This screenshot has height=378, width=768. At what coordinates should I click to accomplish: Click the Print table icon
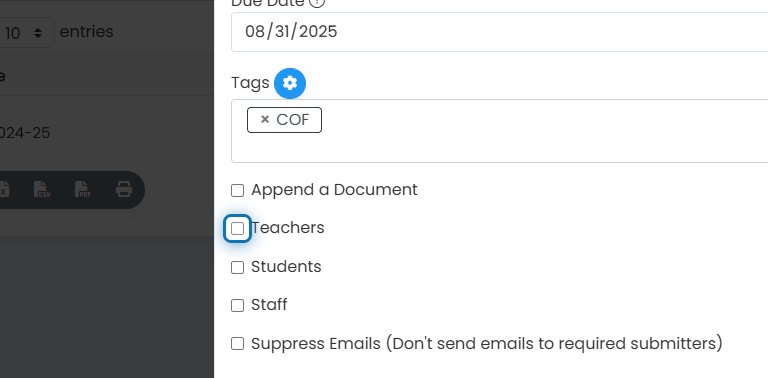pos(124,189)
